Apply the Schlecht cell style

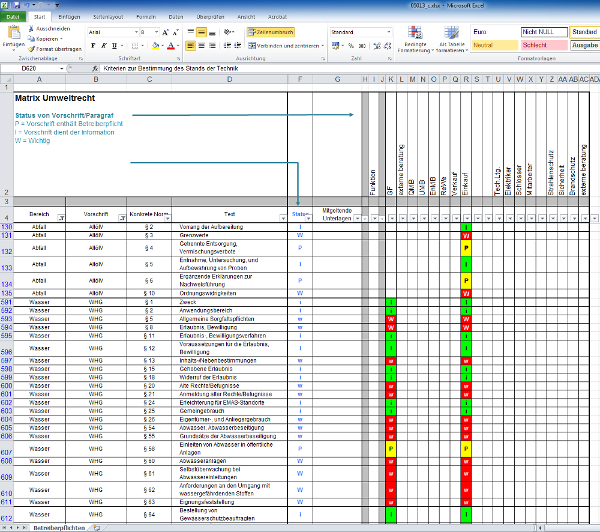click(541, 46)
